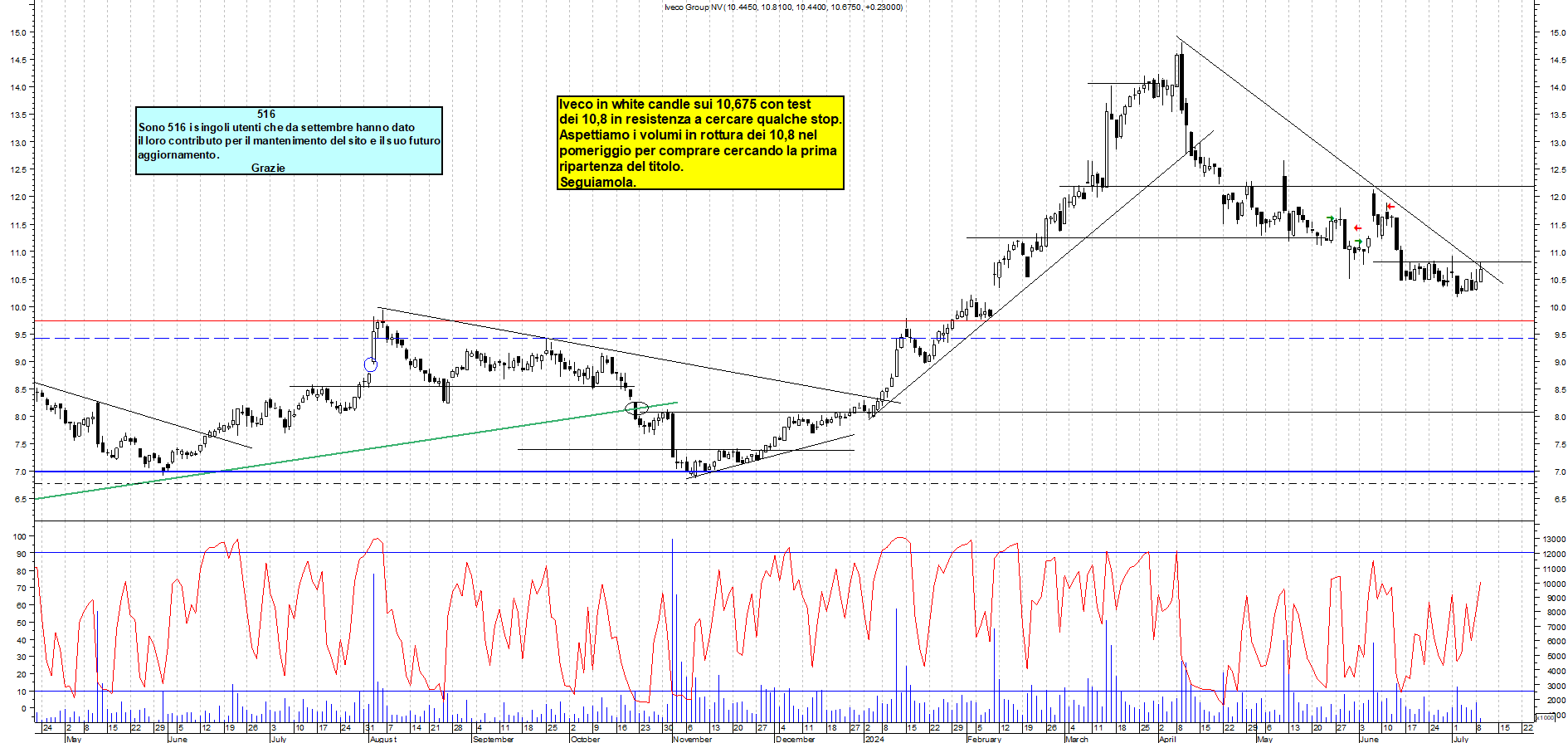Click the word Grazie in cyan box
1568x743 pixels.
click(268, 168)
